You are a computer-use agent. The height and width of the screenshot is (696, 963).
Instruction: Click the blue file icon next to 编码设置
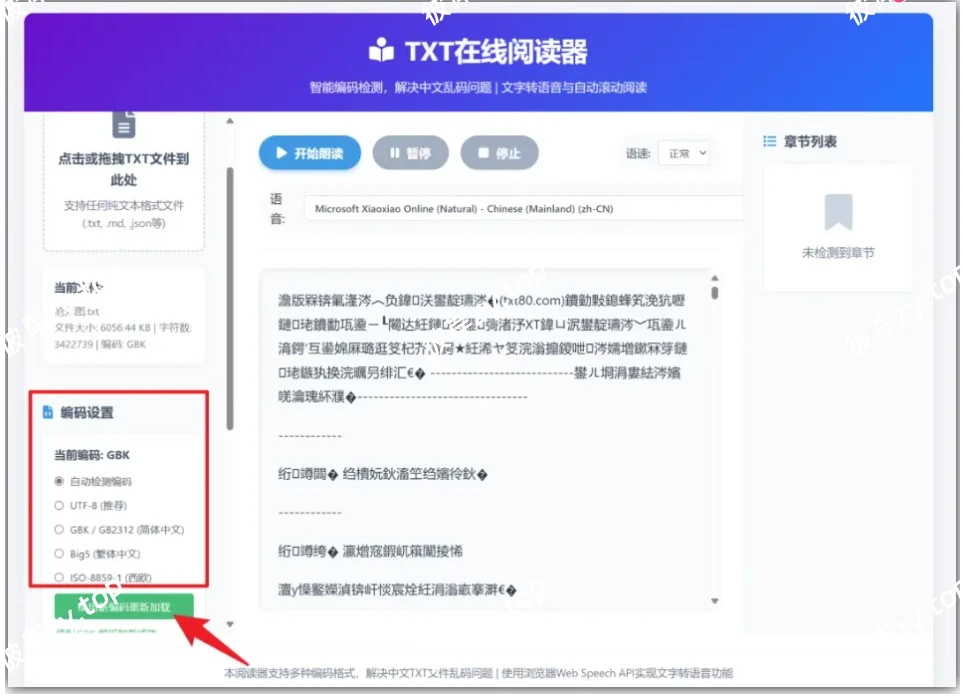(x=47, y=412)
